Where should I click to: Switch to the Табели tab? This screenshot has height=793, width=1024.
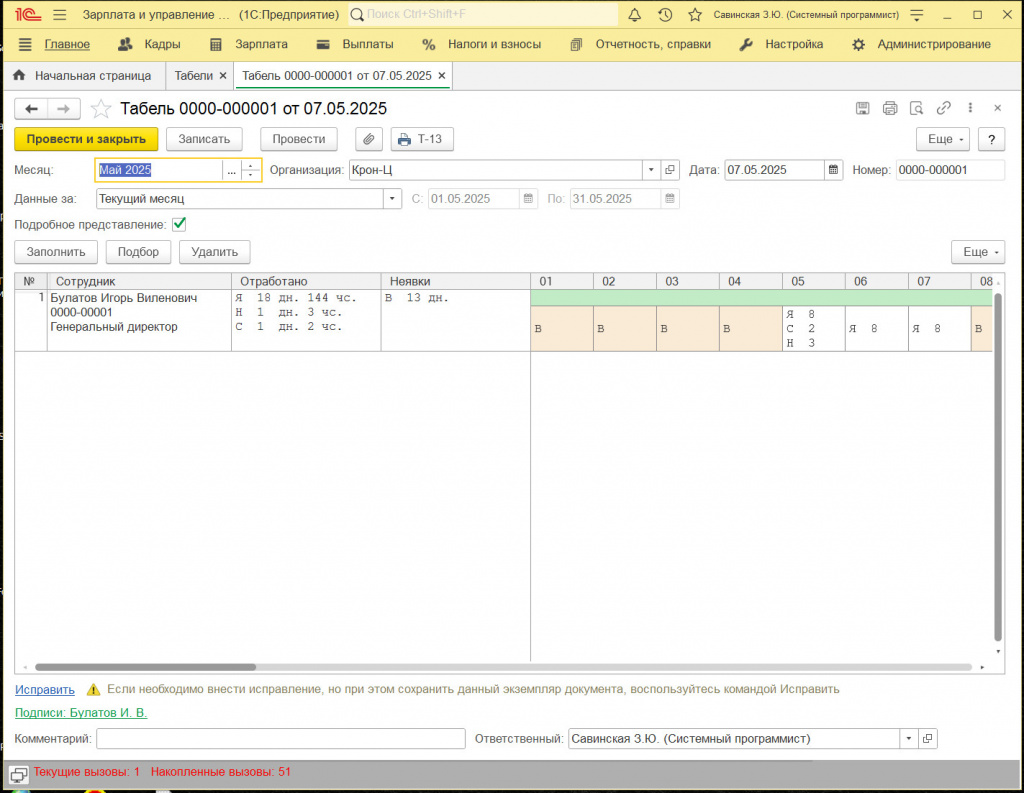click(193, 76)
